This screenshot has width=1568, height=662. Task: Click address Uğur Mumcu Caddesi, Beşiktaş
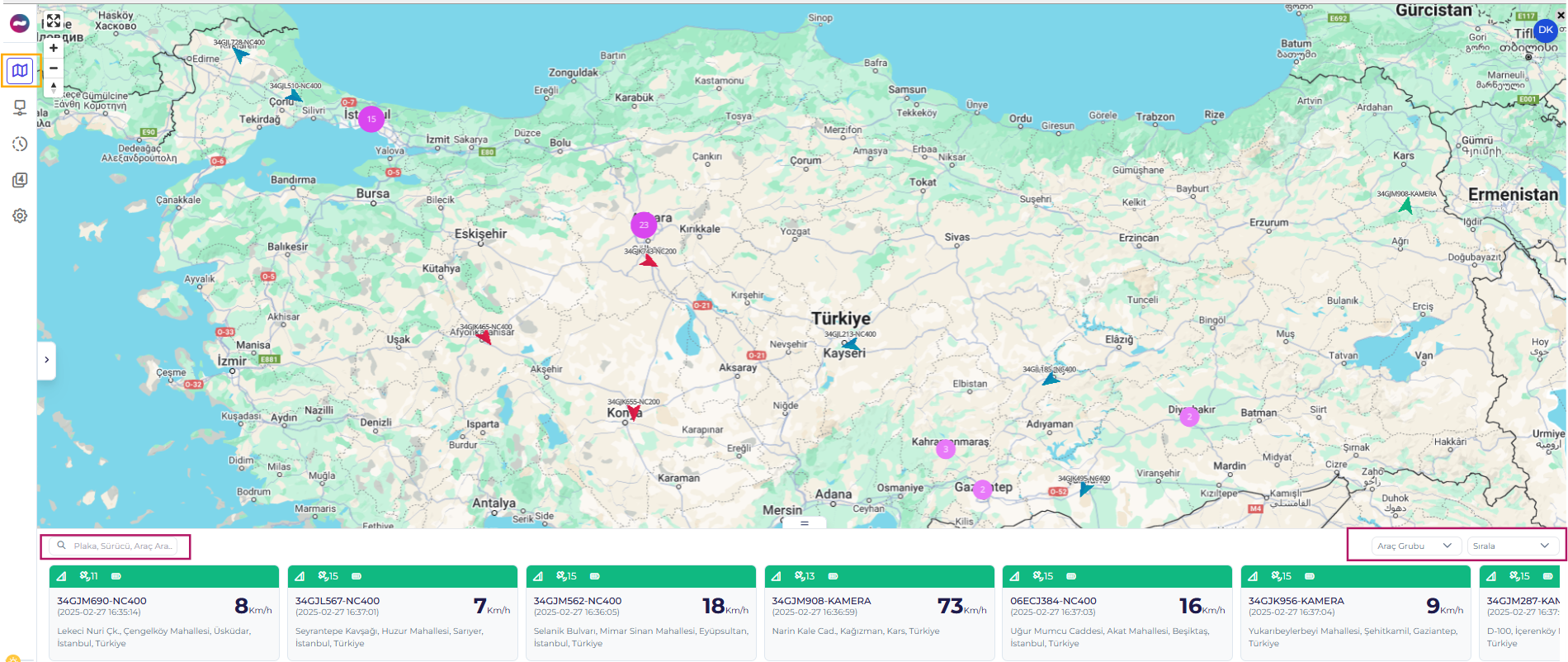coord(1110,637)
